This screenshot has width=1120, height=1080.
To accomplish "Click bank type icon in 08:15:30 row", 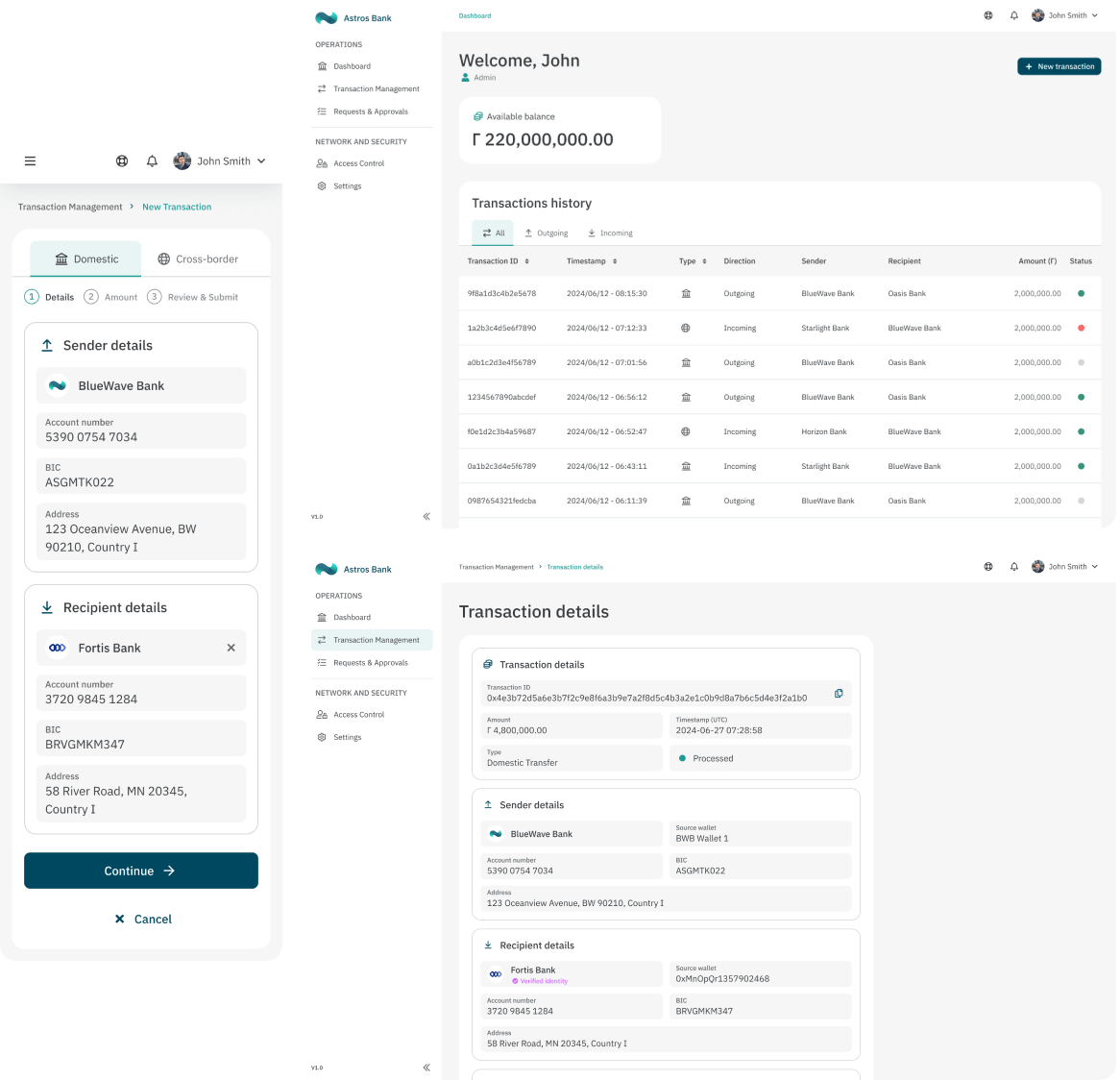I will [686, 294].
